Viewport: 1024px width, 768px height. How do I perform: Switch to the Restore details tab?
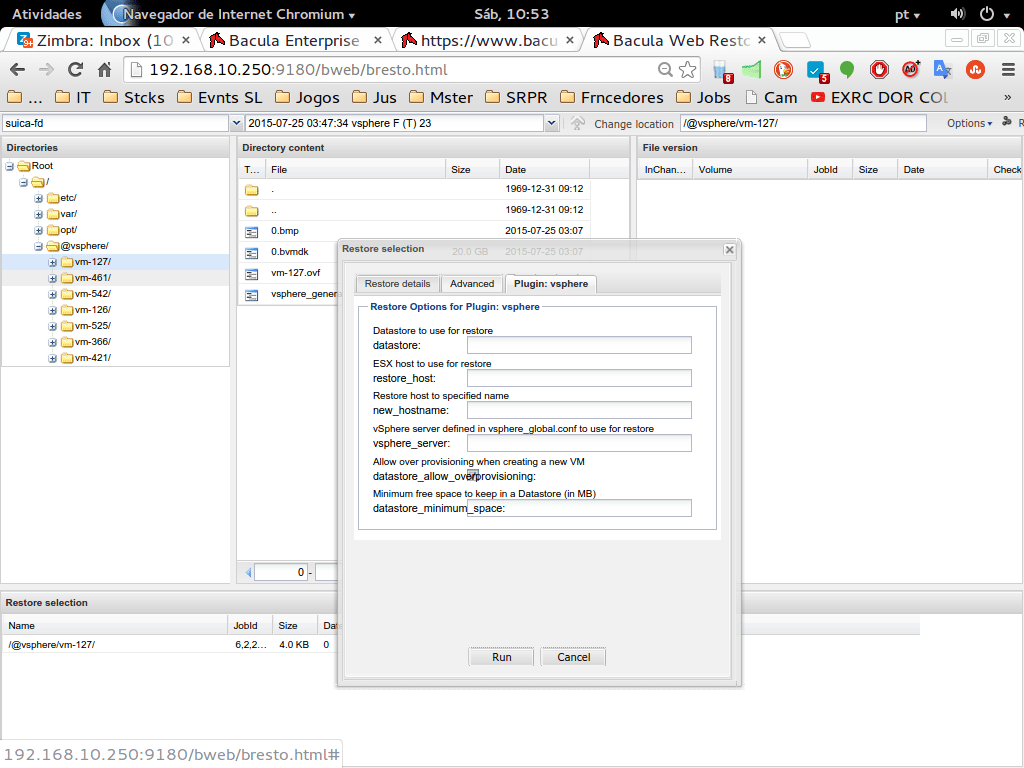click(x=397, y=283)
